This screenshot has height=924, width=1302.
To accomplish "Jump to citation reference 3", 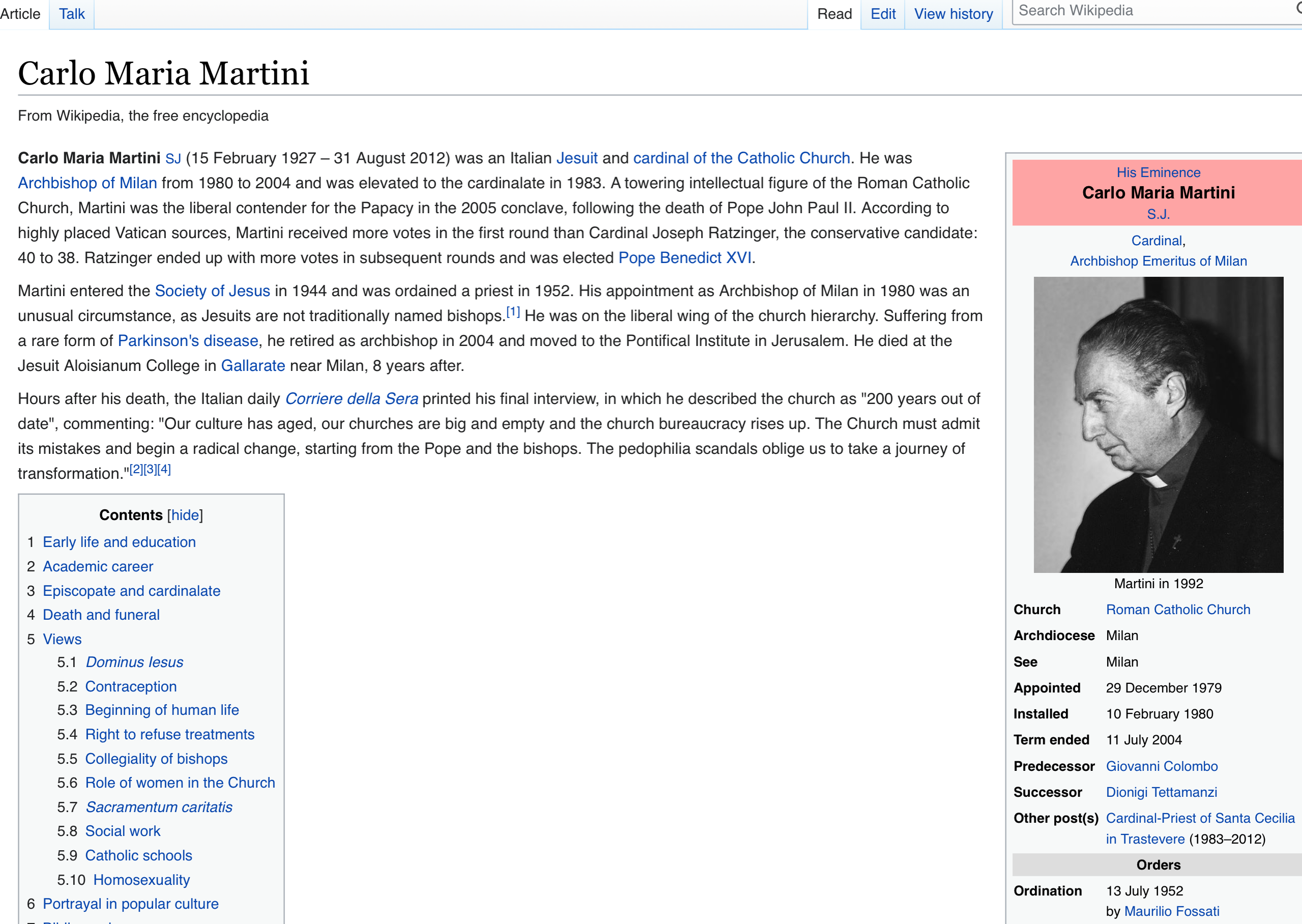I will [x=150, y=469].
